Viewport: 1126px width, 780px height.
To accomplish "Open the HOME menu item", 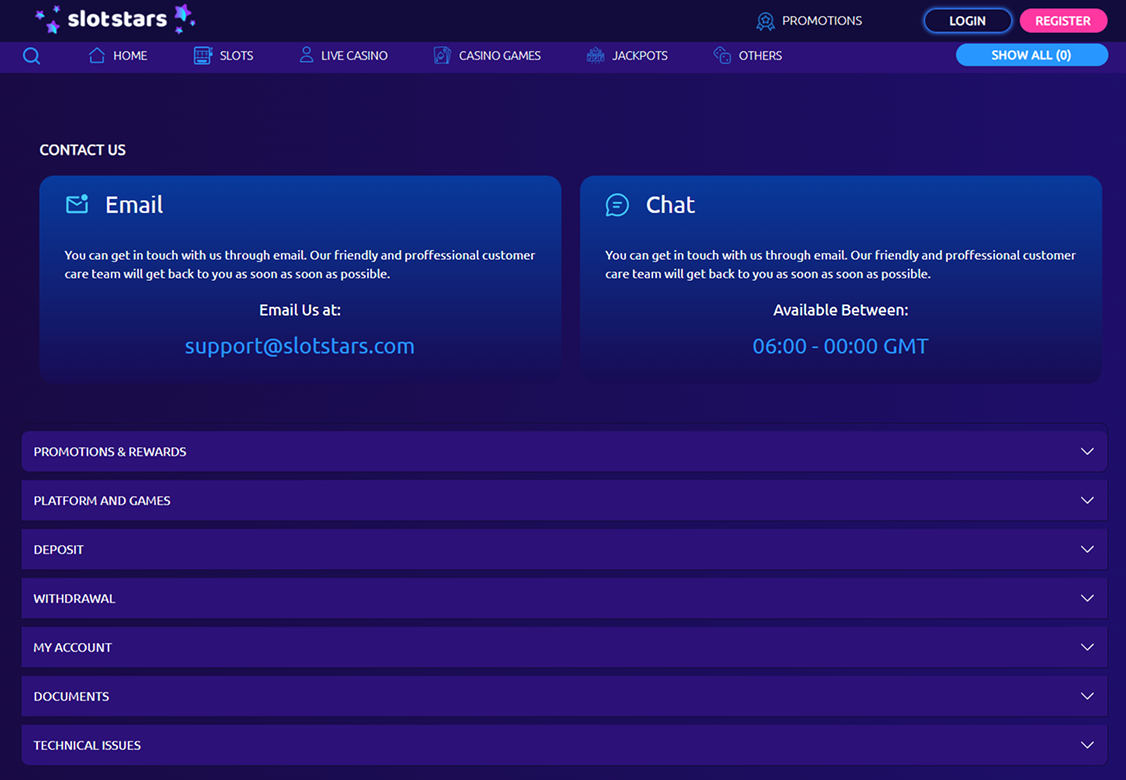I will 130,55.
